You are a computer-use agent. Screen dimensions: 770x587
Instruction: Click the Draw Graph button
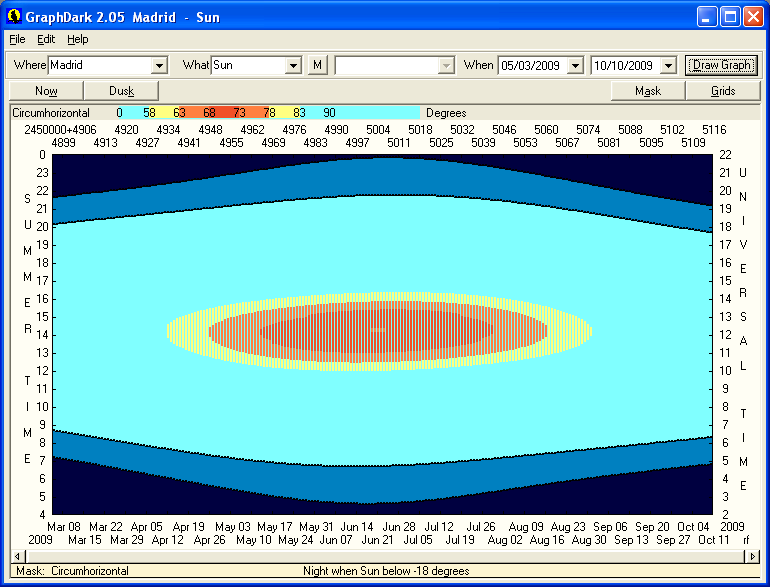pos(722,65)
